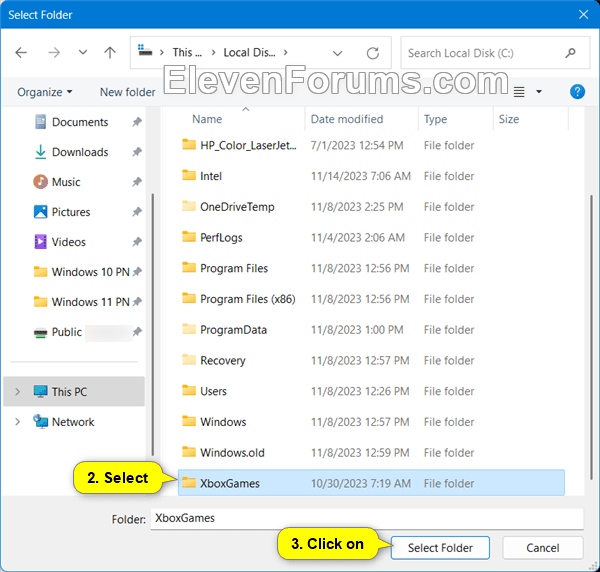600x572 pixels.
Task: Select the XboxGames folder row
Action: 371,483
